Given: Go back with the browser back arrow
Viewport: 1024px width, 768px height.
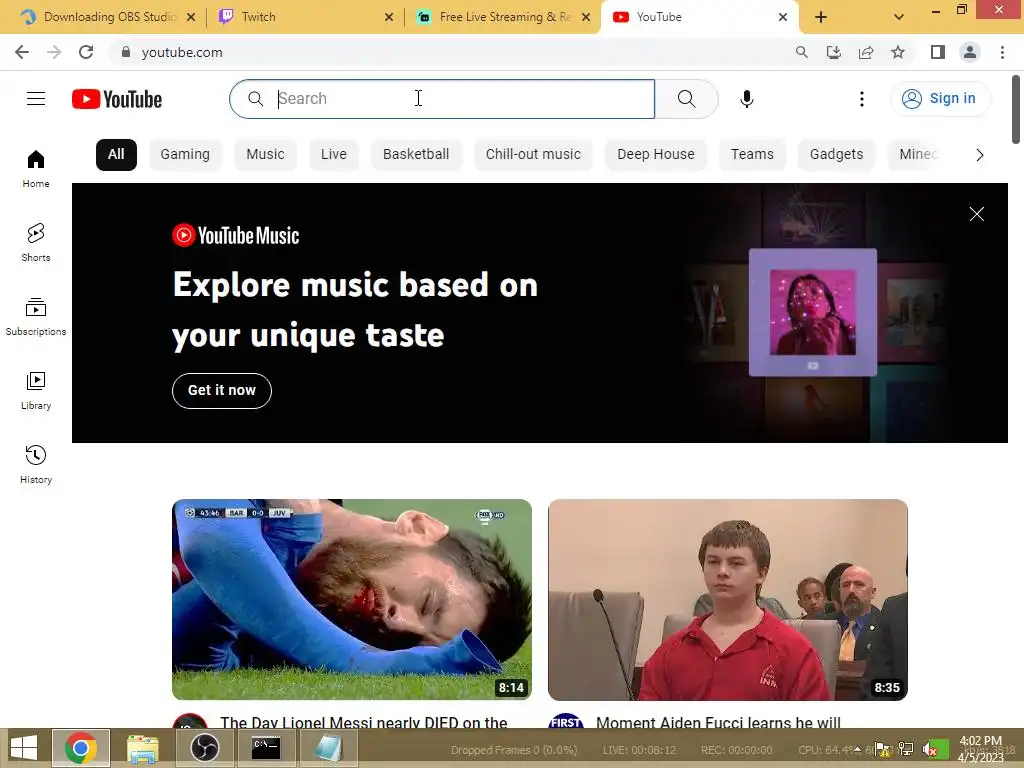Looking at the screenshot, I should click(x=22, y=52).
